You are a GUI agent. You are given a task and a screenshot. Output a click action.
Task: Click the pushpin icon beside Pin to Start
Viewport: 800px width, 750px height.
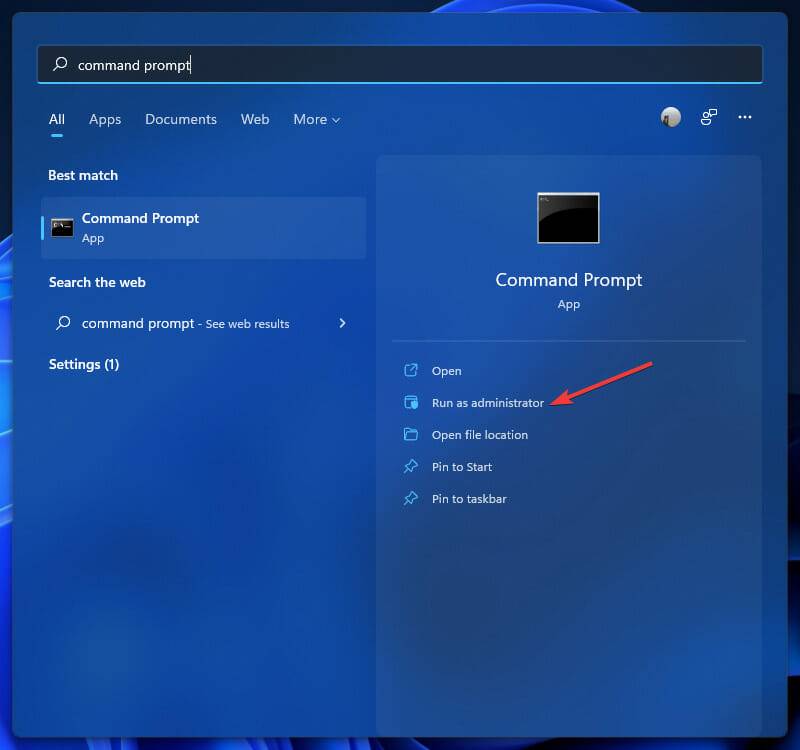[x=412, y=466]
